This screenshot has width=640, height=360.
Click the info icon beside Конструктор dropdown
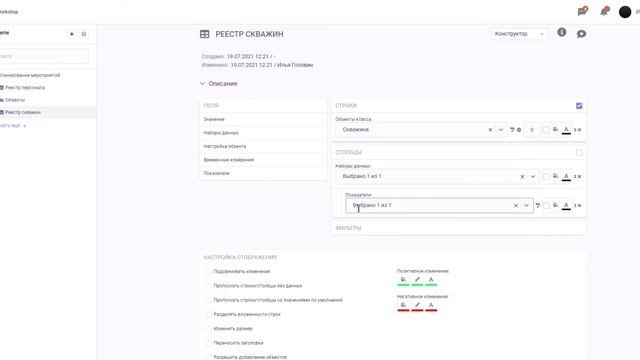click(x=562, y=32)
